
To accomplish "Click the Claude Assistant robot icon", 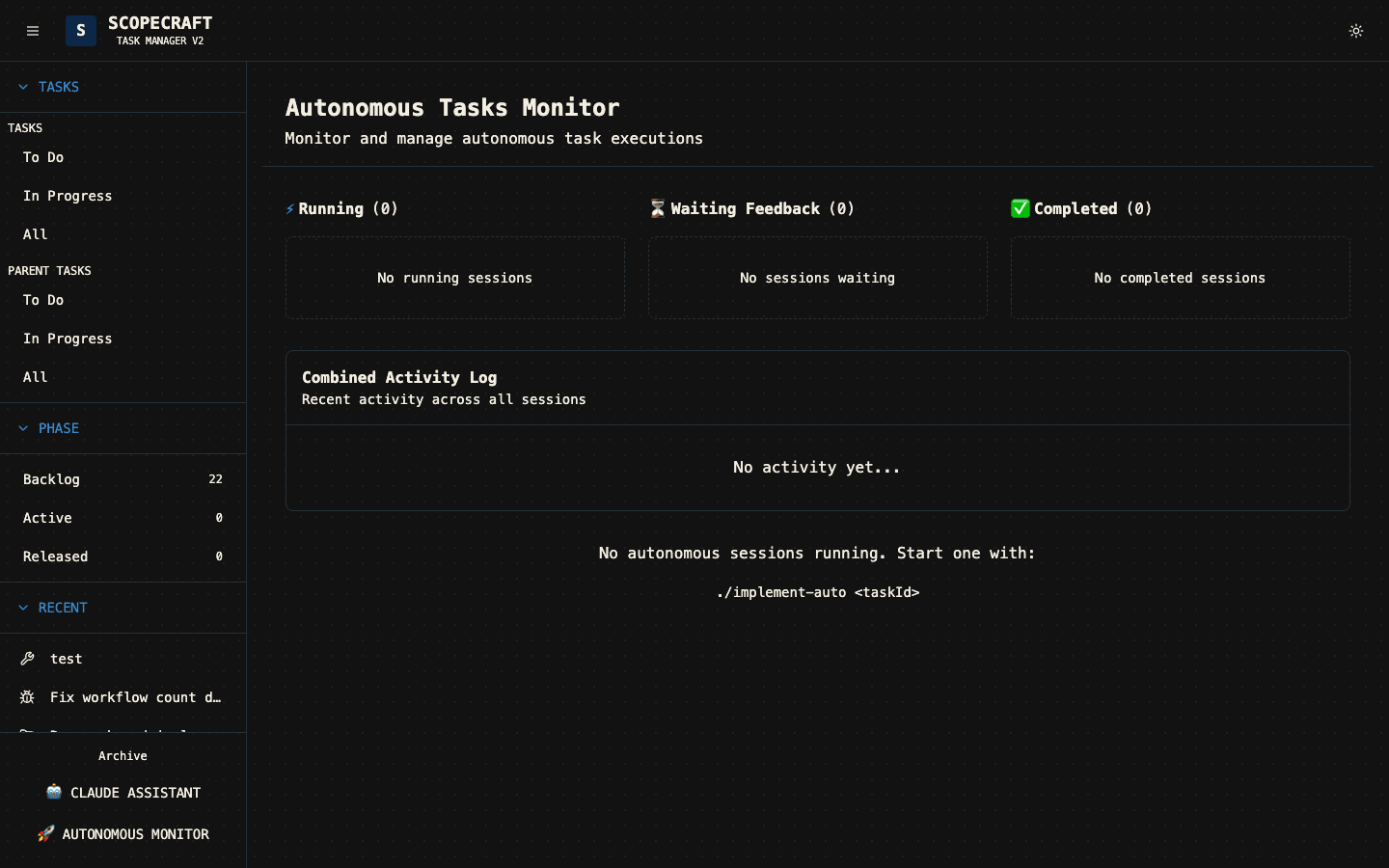I will pyautogui.click(x=54, y=792).
